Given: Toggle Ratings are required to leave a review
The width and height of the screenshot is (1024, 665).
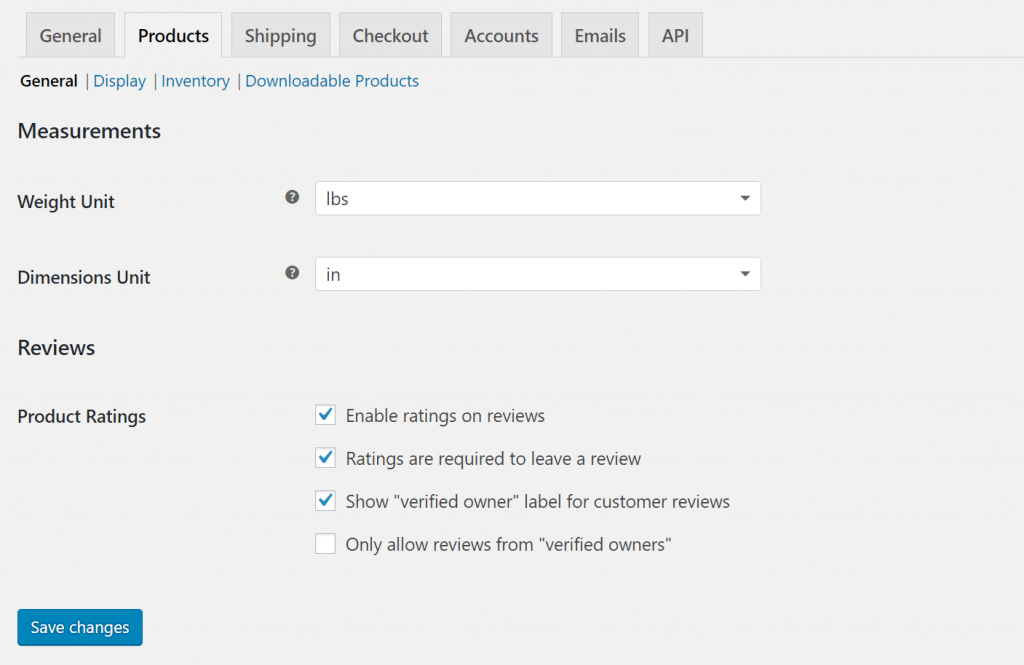Looking at the screenshot, I should coord(325,458).
